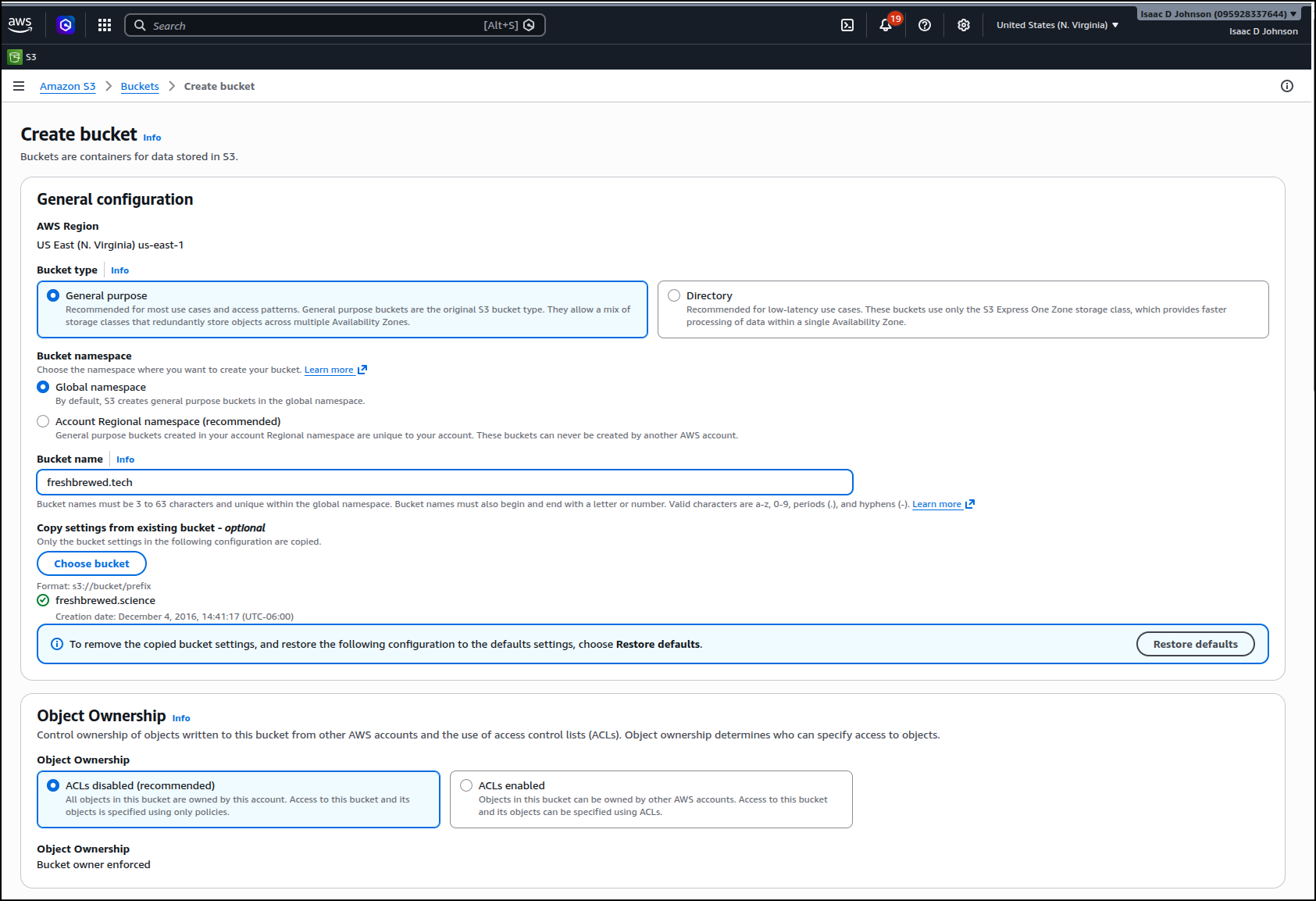
Task: Select ACLs enabled option
Action: click(466, 785)
